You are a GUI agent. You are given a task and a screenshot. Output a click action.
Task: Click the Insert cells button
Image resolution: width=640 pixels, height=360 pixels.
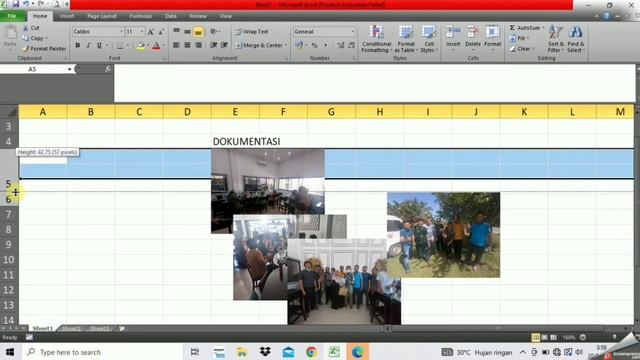453,38
